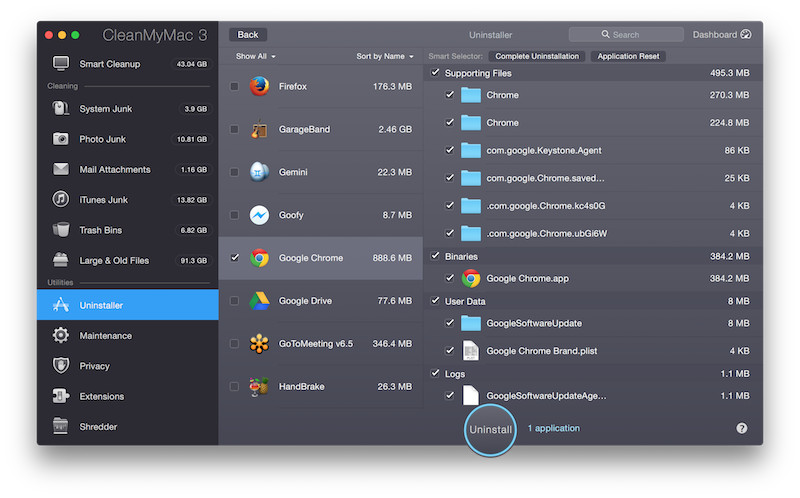Click the help question mark icon

coord(742,428)
